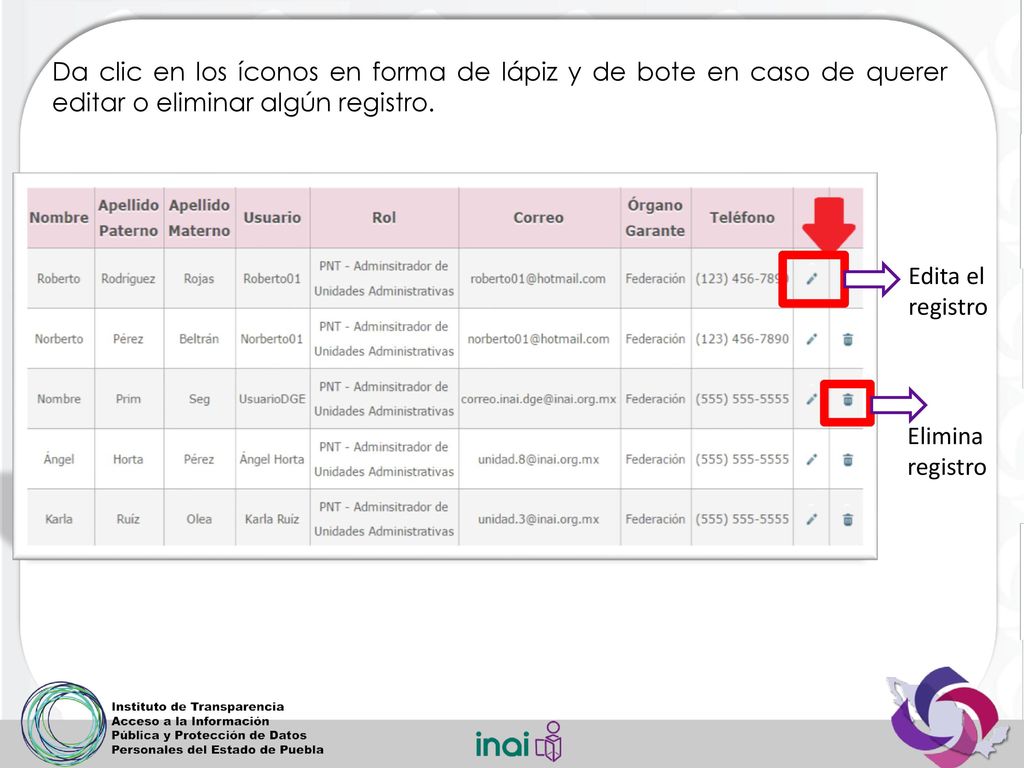The image size is (1024, 768).
Task: Select the cell "Beltrán"
Action: pyautogui.click(x=199, y=339)
